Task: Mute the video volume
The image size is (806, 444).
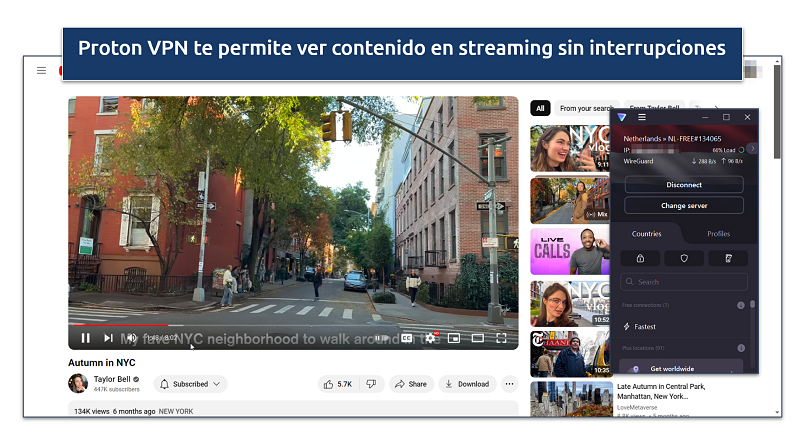Action: (131, 338)
